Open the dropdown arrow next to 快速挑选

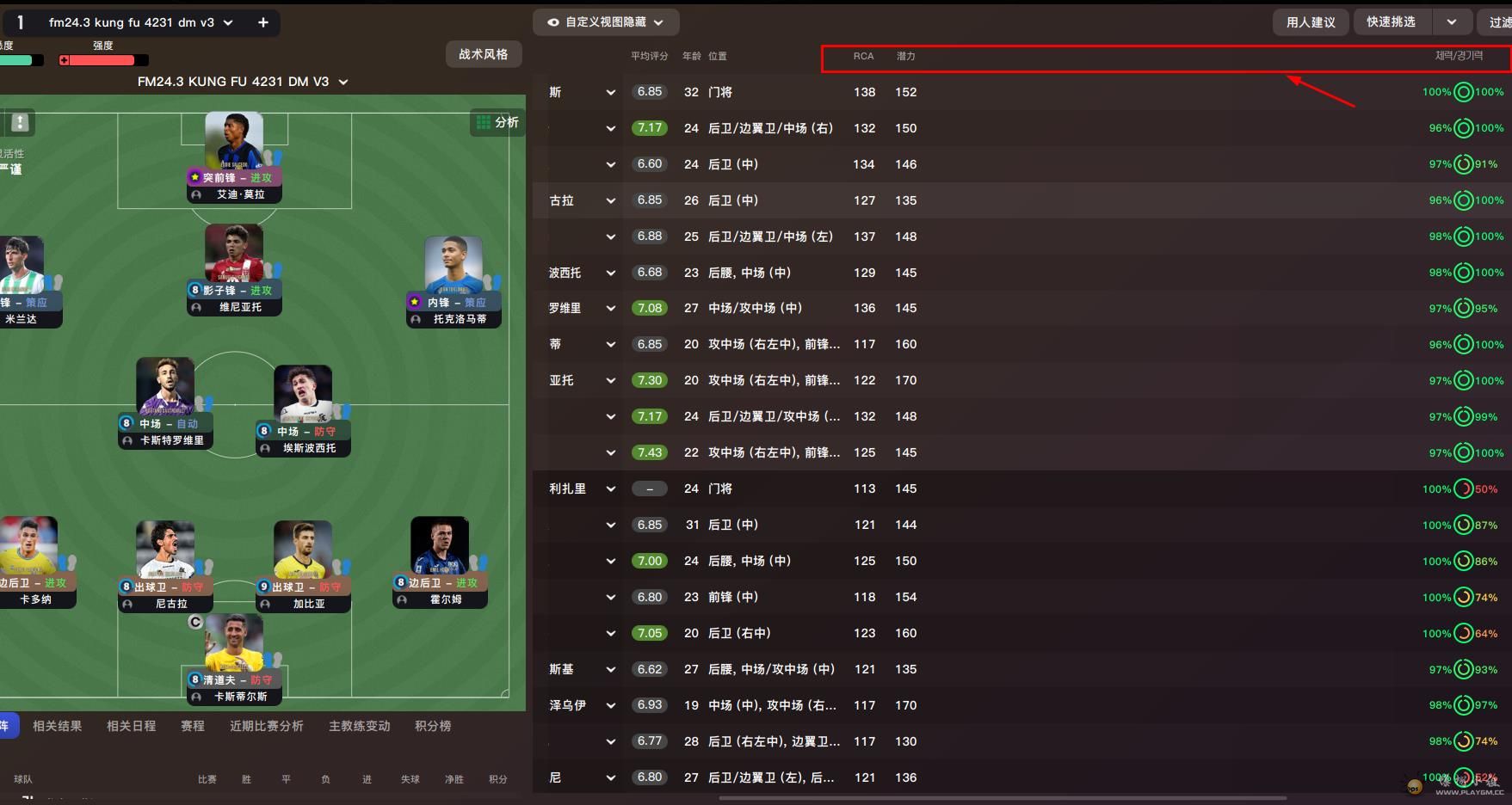(x=1452, y=22)
